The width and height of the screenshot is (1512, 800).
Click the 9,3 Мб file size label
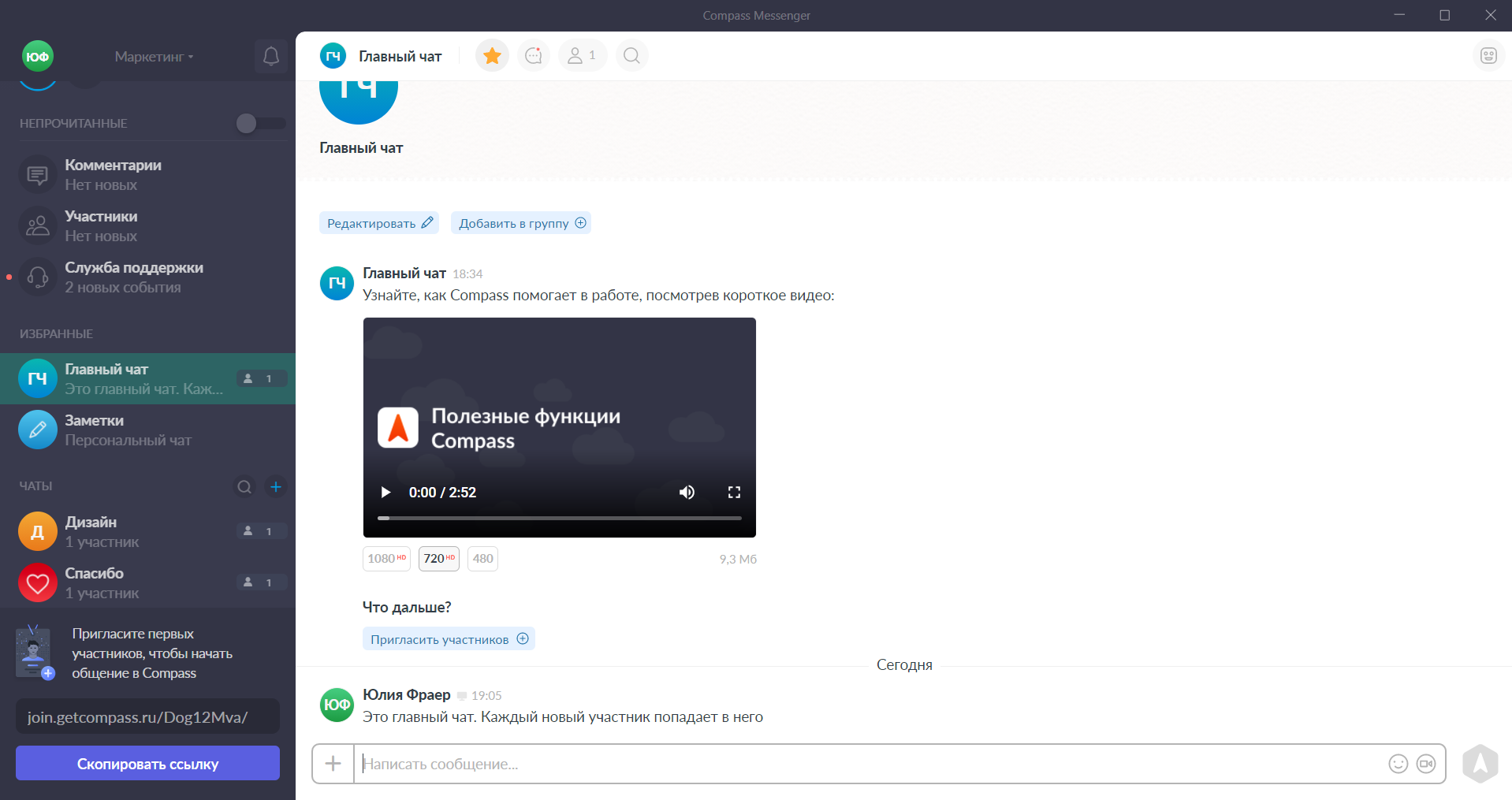click(x=738, y=559)
